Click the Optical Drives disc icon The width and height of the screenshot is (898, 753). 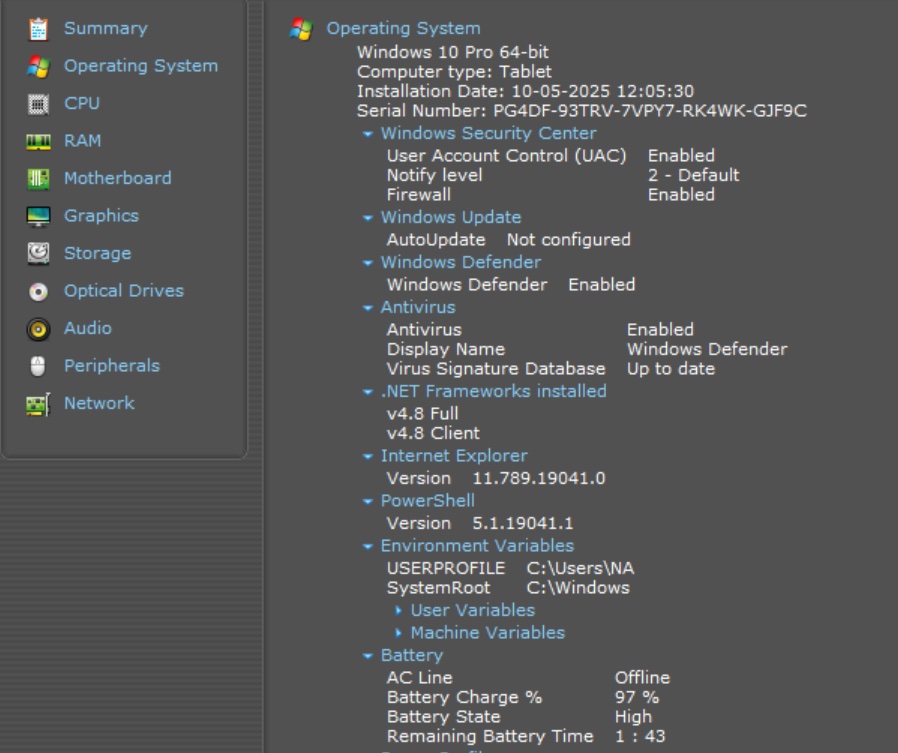tap(38, 292)
